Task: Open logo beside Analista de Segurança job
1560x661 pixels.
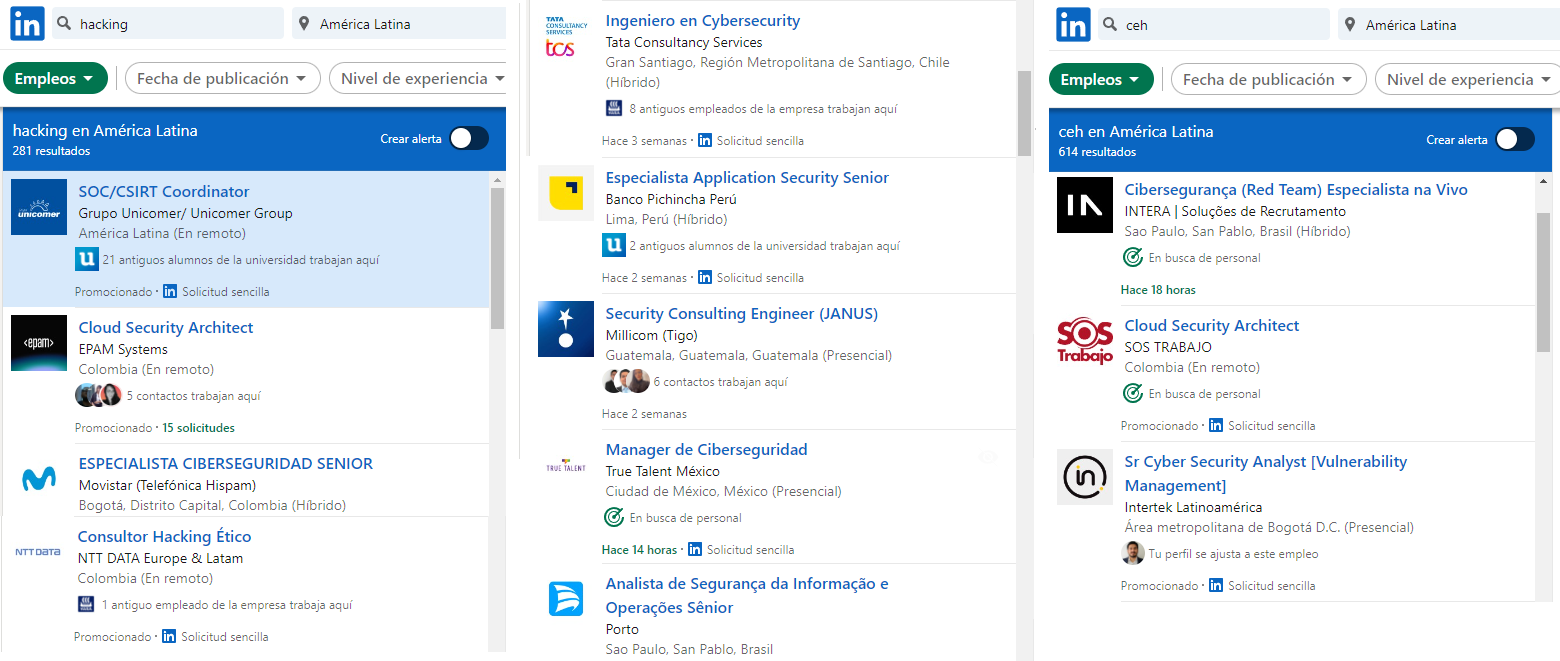Action: pos(566,599)
